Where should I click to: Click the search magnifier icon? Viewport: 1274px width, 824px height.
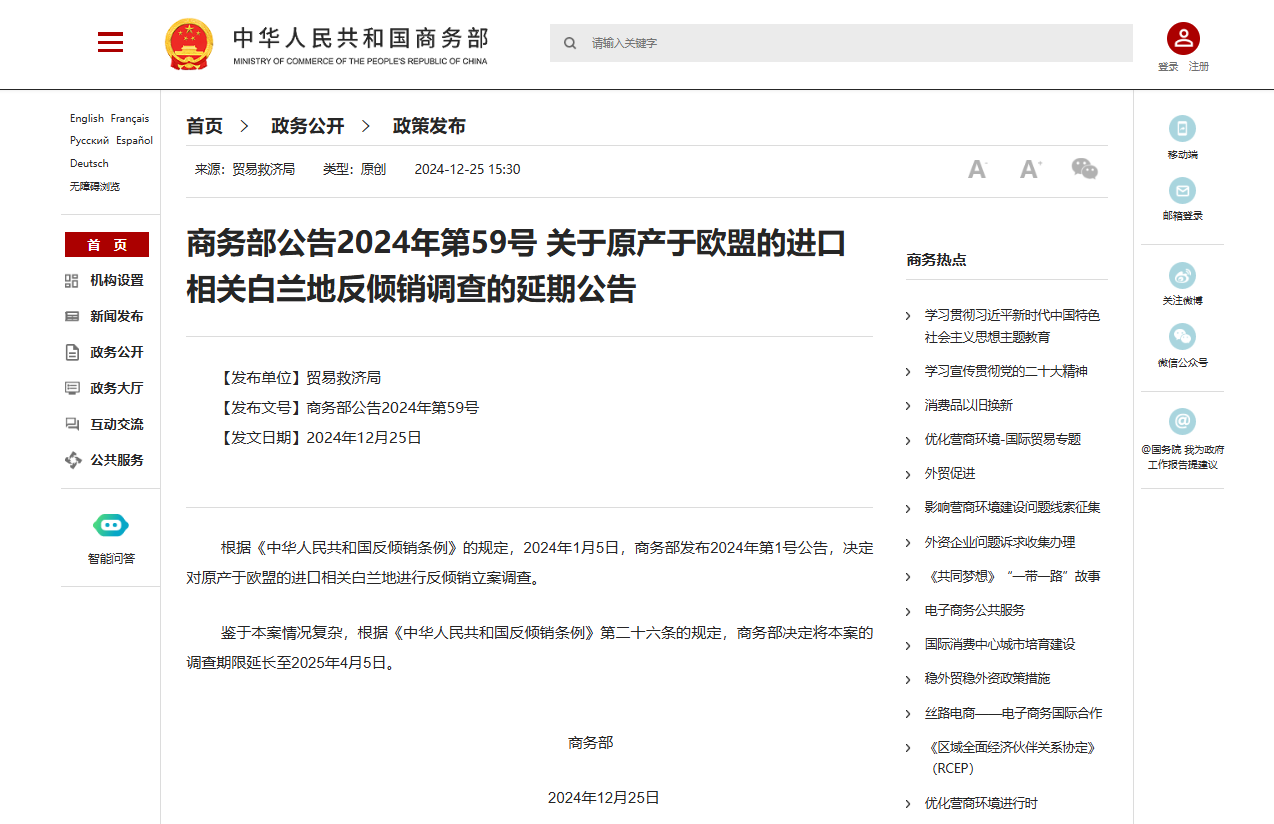(x=570, y=43)
